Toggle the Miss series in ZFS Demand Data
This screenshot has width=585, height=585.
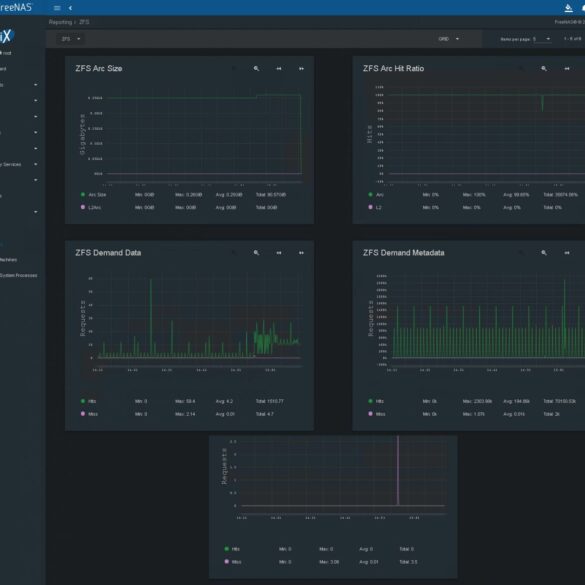point(89,414)
